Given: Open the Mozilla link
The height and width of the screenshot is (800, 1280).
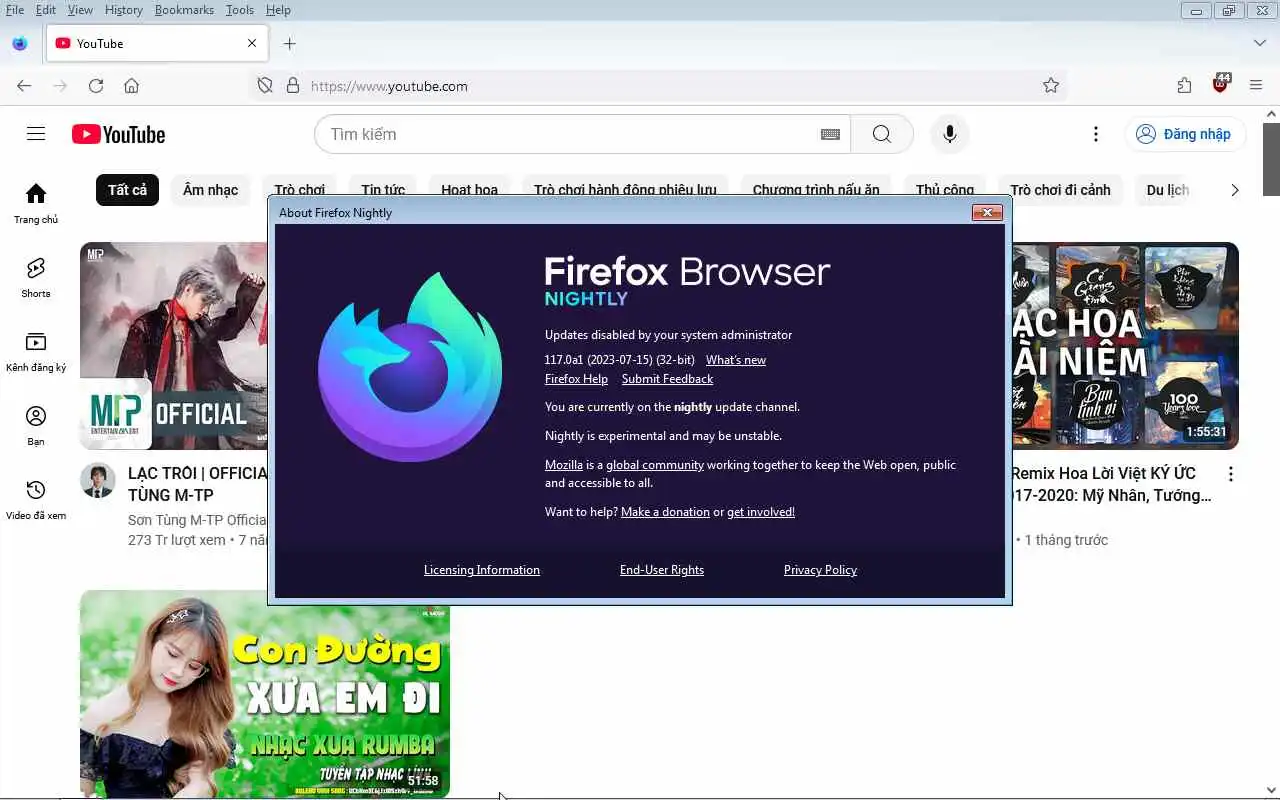Looking at the screenshot, I should pos(564,465).
